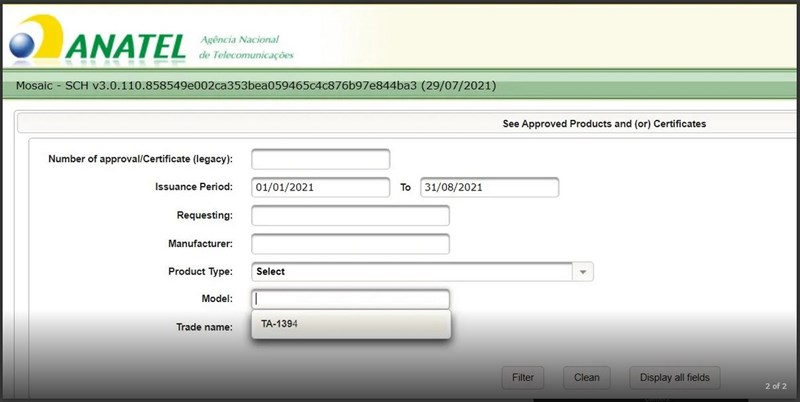The height and width of the screenshot is (402, 800).
Task: Click the Product Type label
Action: coord(201,272)
